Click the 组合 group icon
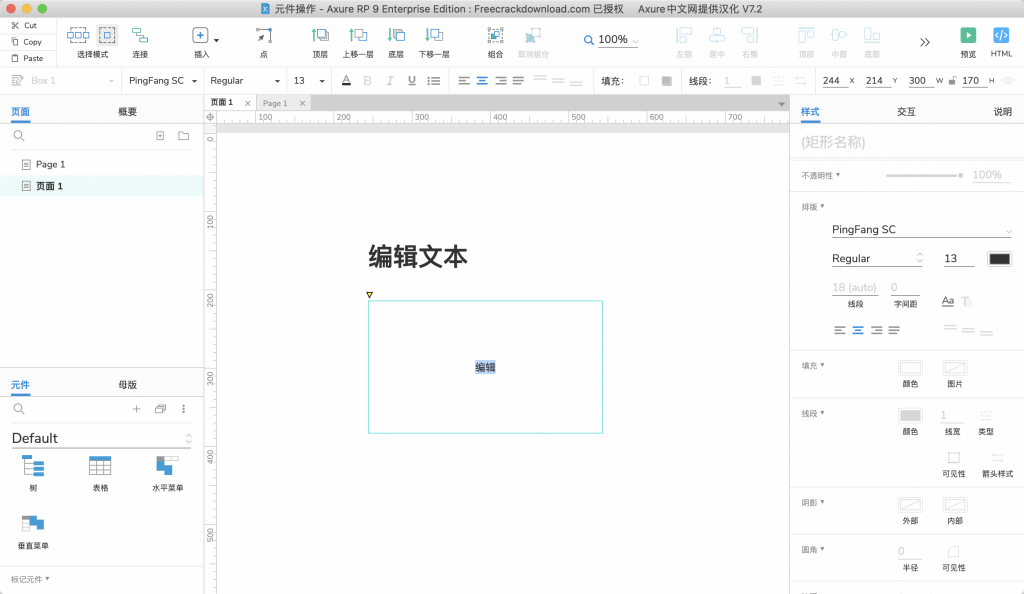 495,36
